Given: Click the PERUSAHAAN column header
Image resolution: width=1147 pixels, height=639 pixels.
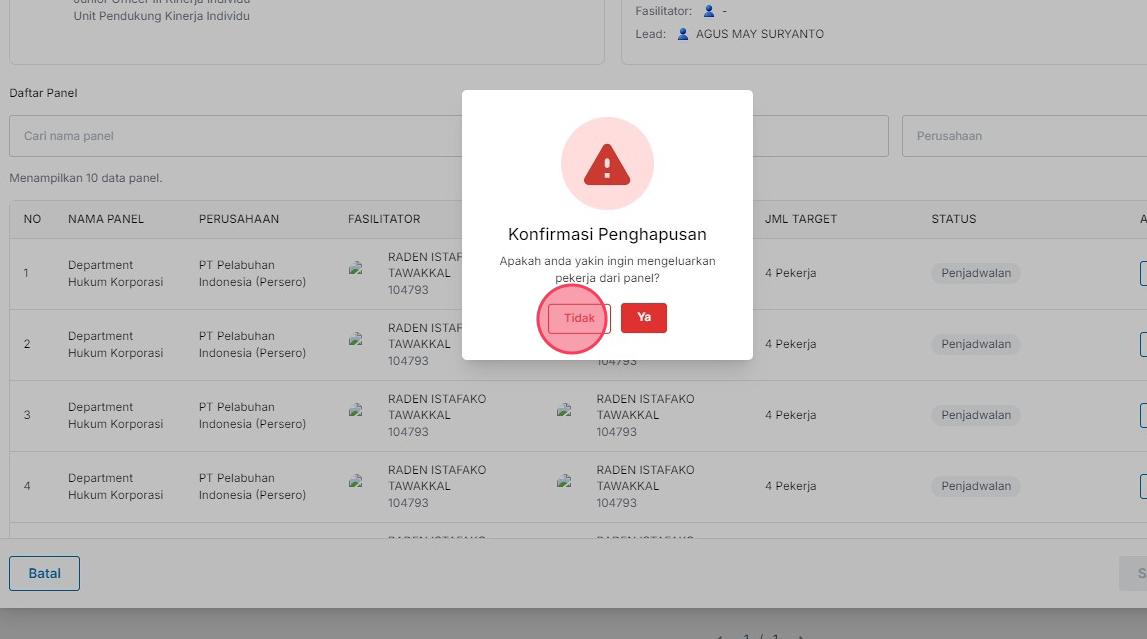Looking at the screenshot, I should coord(238,219).
